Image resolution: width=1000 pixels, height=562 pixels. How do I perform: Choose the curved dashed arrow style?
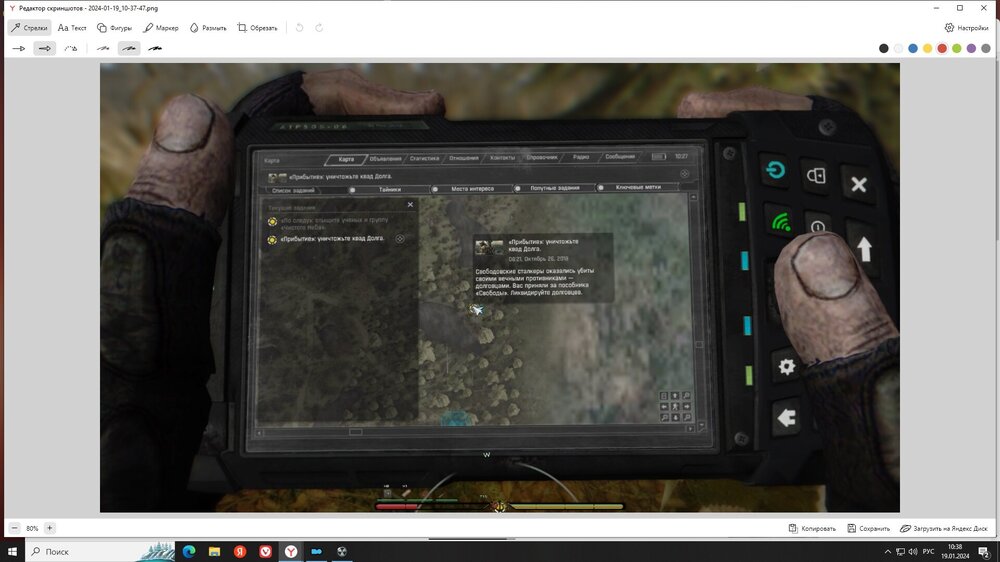tap(71, 48)
